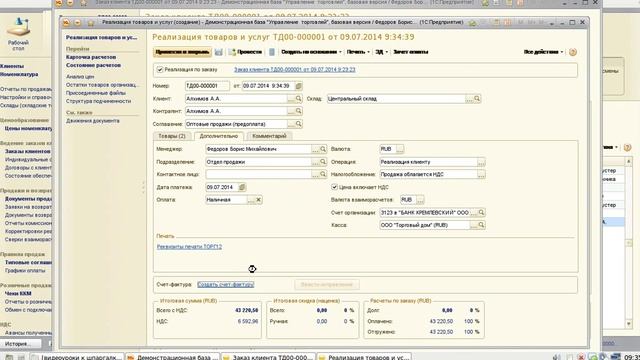Click the Зачет оплаты button
This screenshot has width=640, height=360.
pos(411,52)
